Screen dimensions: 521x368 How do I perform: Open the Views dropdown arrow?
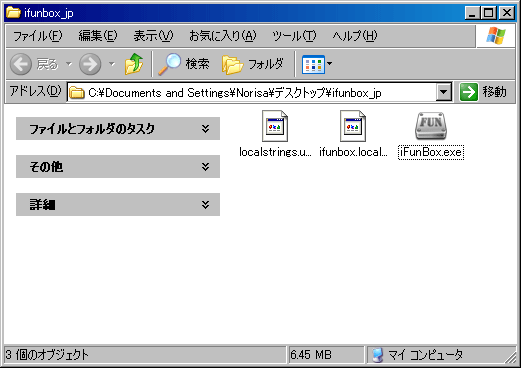point(329,63)
